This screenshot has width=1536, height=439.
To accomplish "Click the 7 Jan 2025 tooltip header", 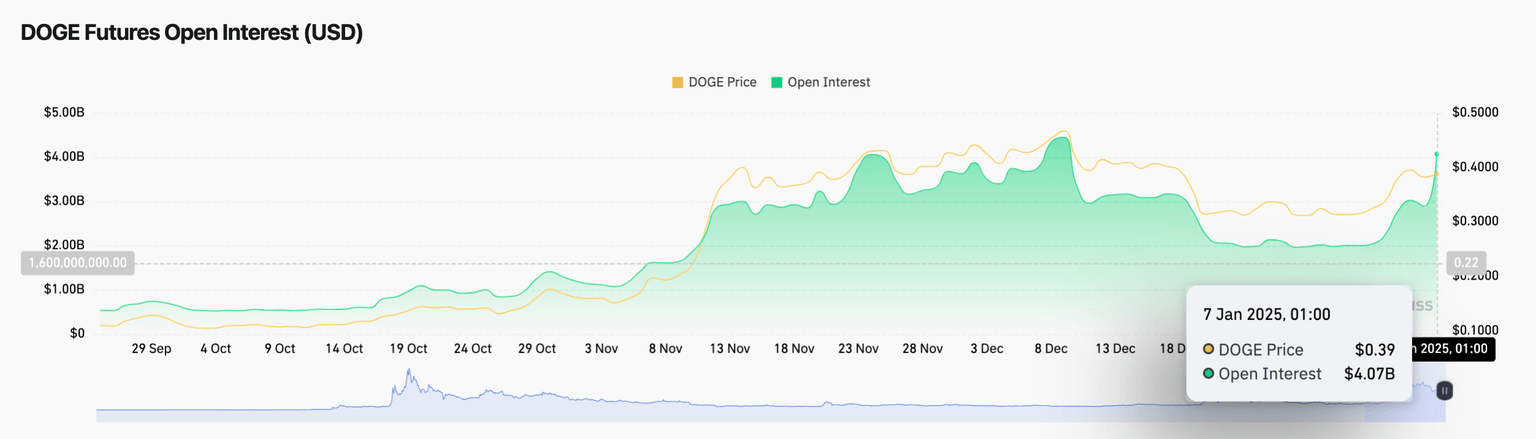I will (x=1266, y=314).
